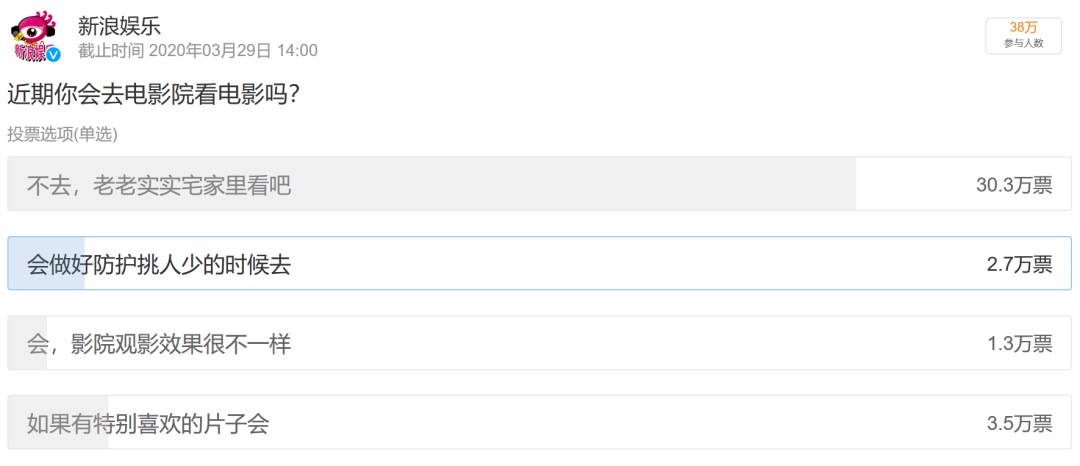The image size is (1080, 466).
Task: Select option 如果有特别喜欢的片子会
Action: 539,423
